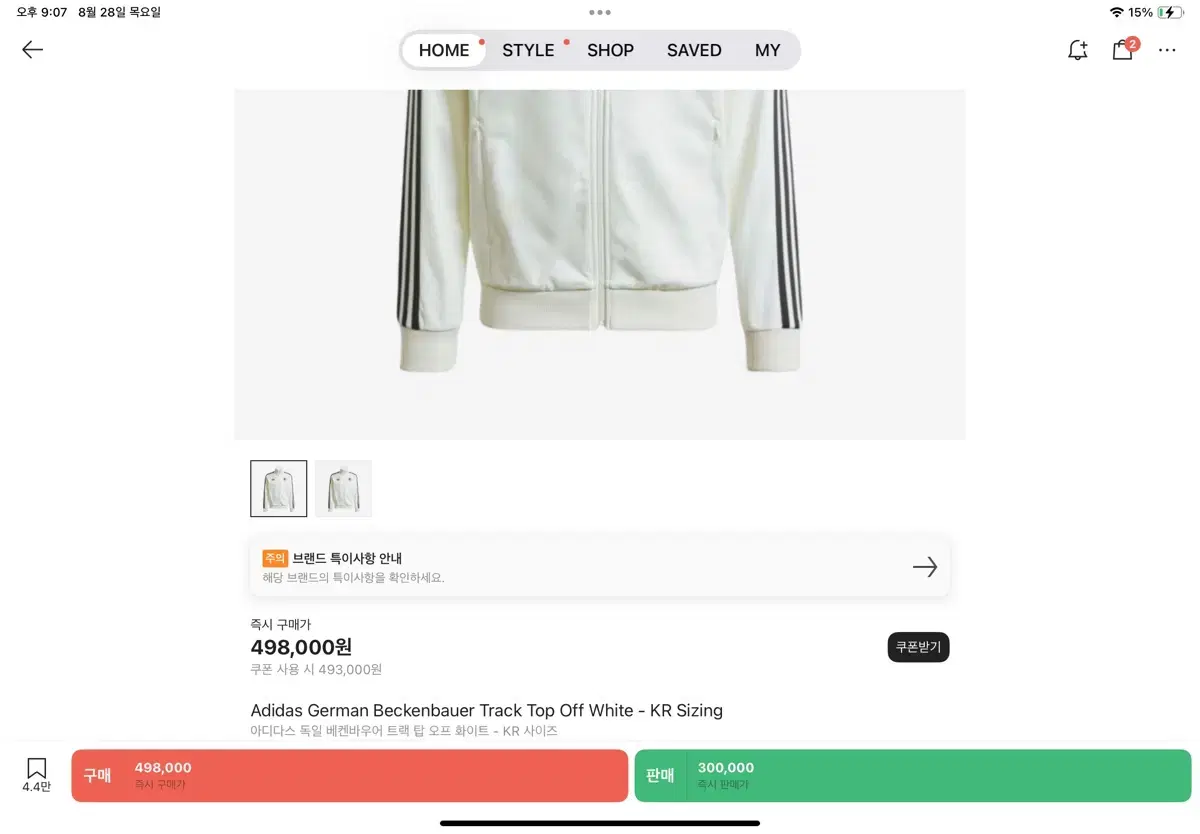The width and height of the screenshot is (1200, 834).
Task: Open the shopping bag showing 2 items
Action: (x=1122, y=49)
